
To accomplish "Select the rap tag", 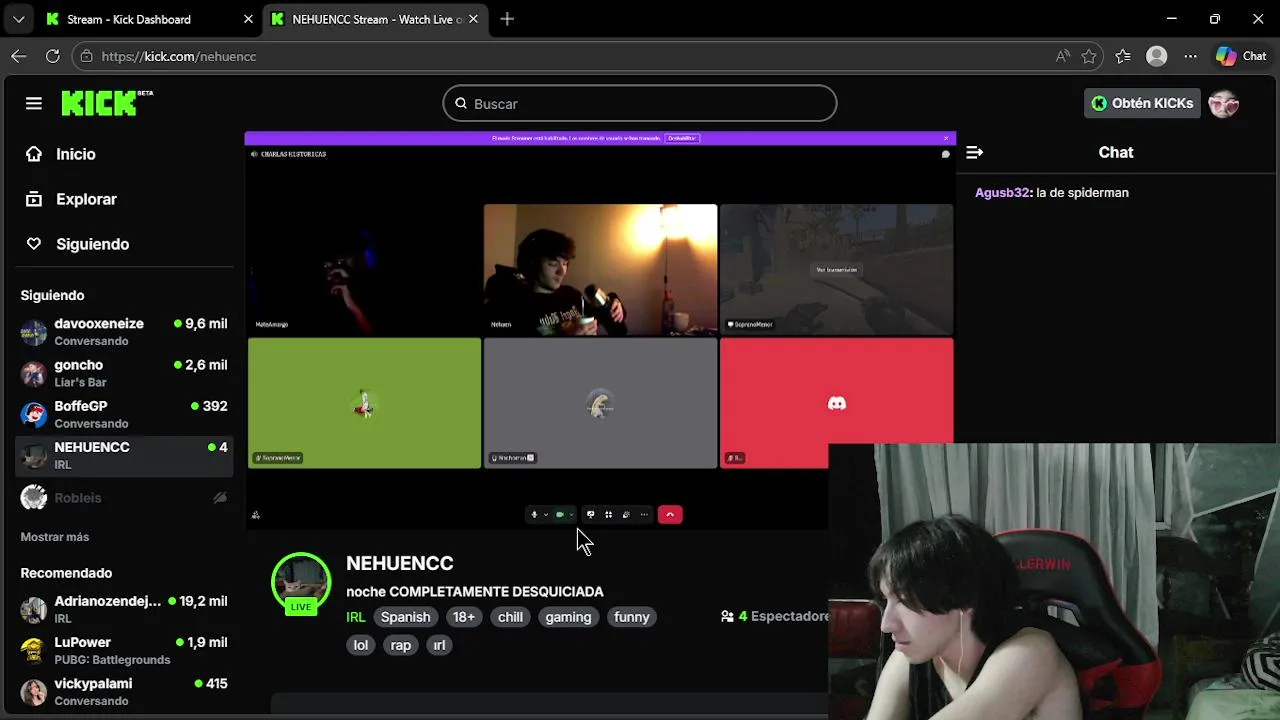I will tap(401, 645).
